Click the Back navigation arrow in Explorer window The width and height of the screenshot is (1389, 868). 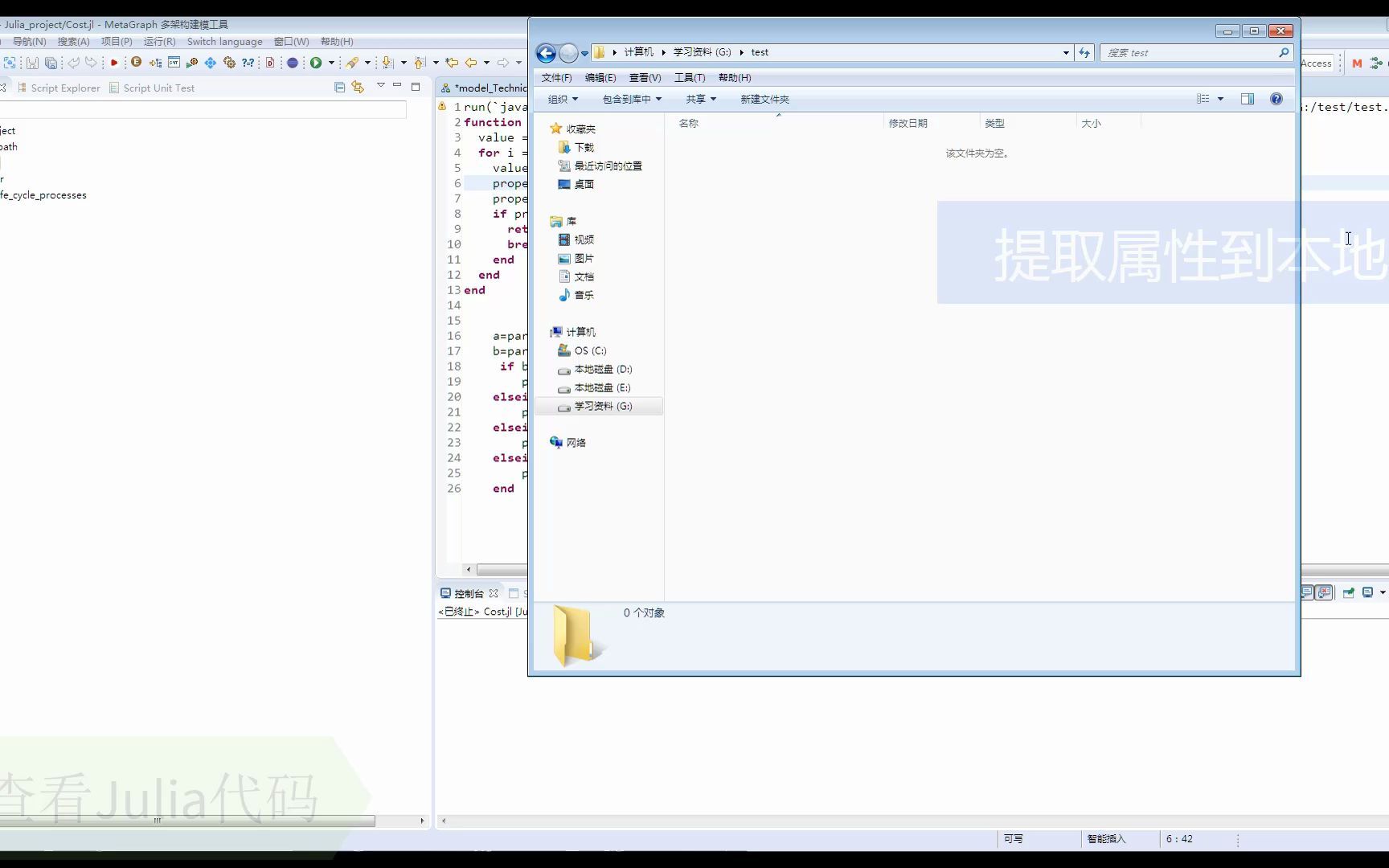click(546, 53)
